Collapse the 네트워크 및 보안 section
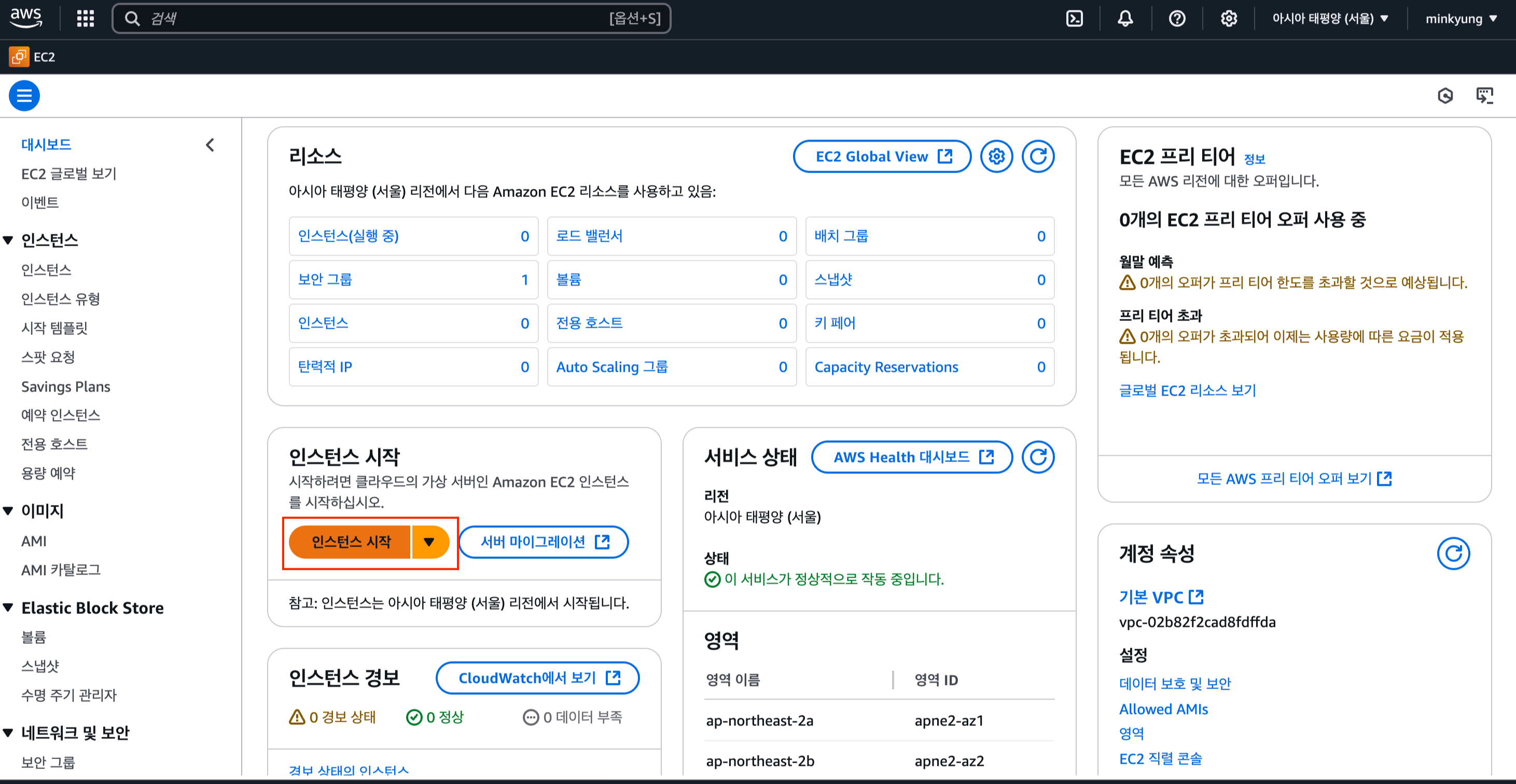 point(8,732)
